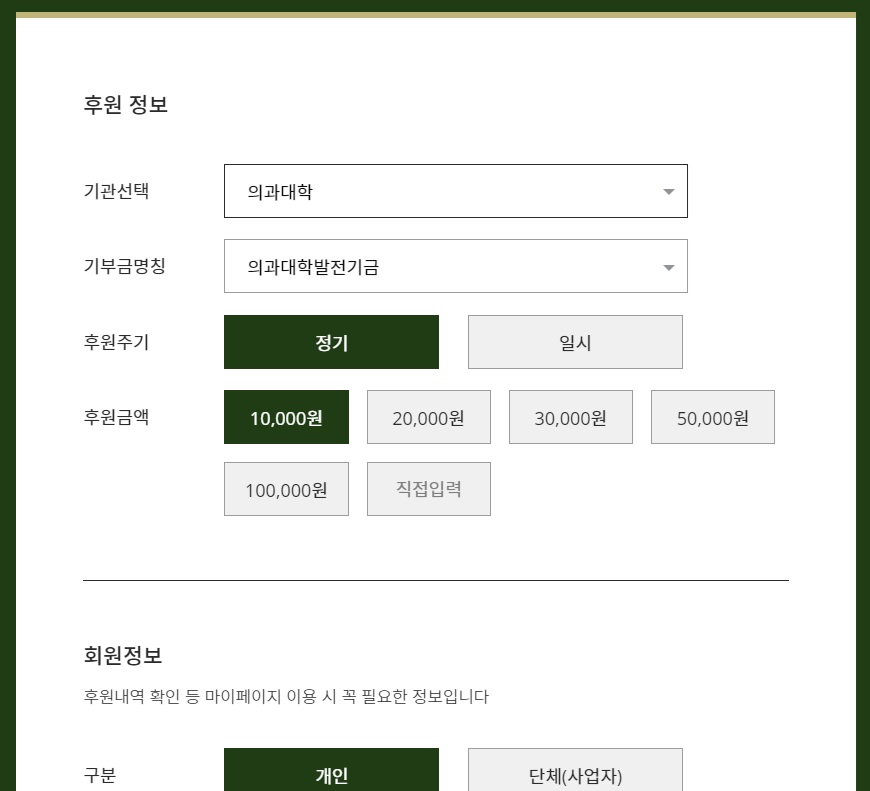Click the 기부금명칭 dropdown arrow icon
870x791 pixels.
[x=669, y=267]
